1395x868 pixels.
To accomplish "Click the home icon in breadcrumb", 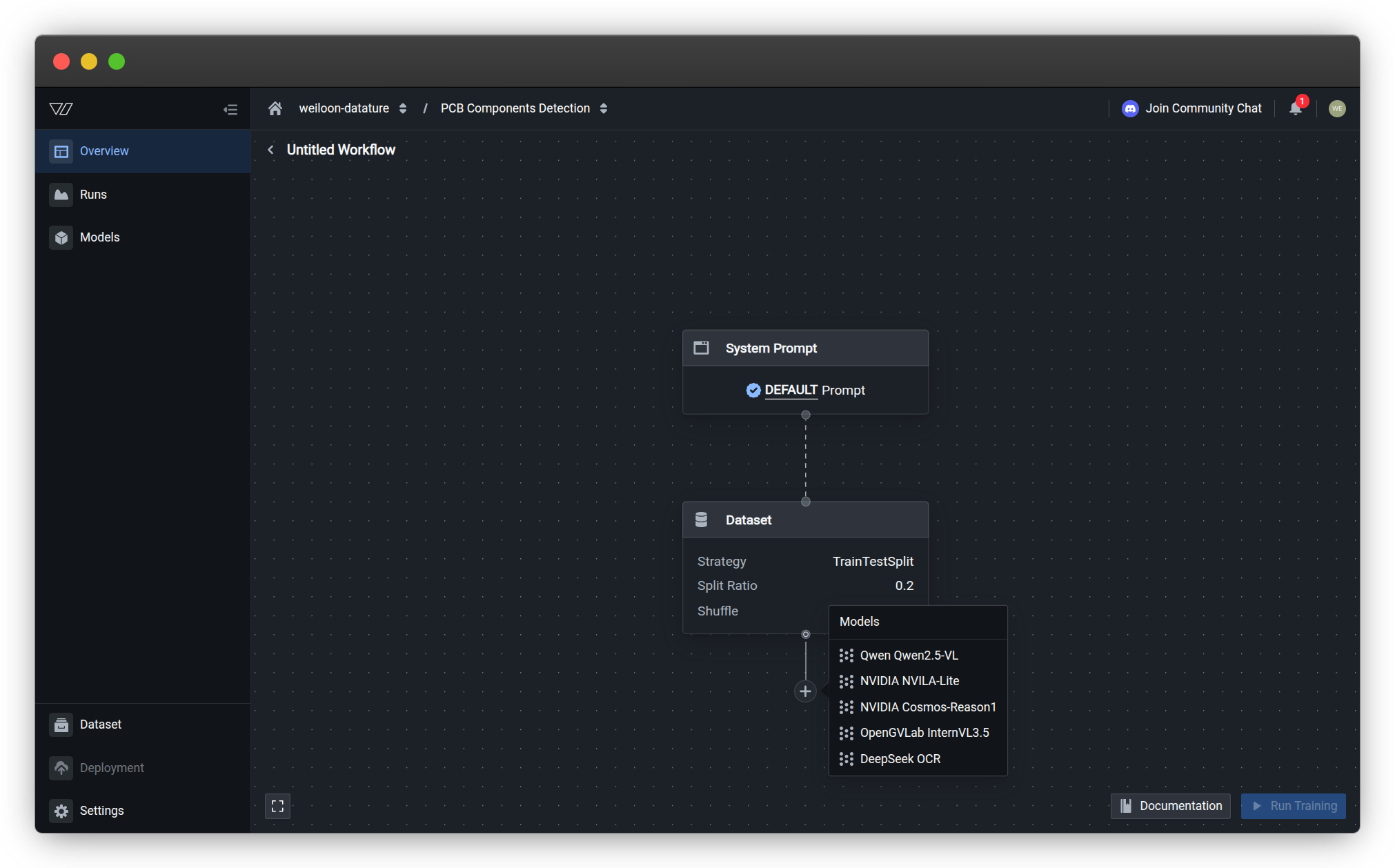I will (x=275, y=108).
